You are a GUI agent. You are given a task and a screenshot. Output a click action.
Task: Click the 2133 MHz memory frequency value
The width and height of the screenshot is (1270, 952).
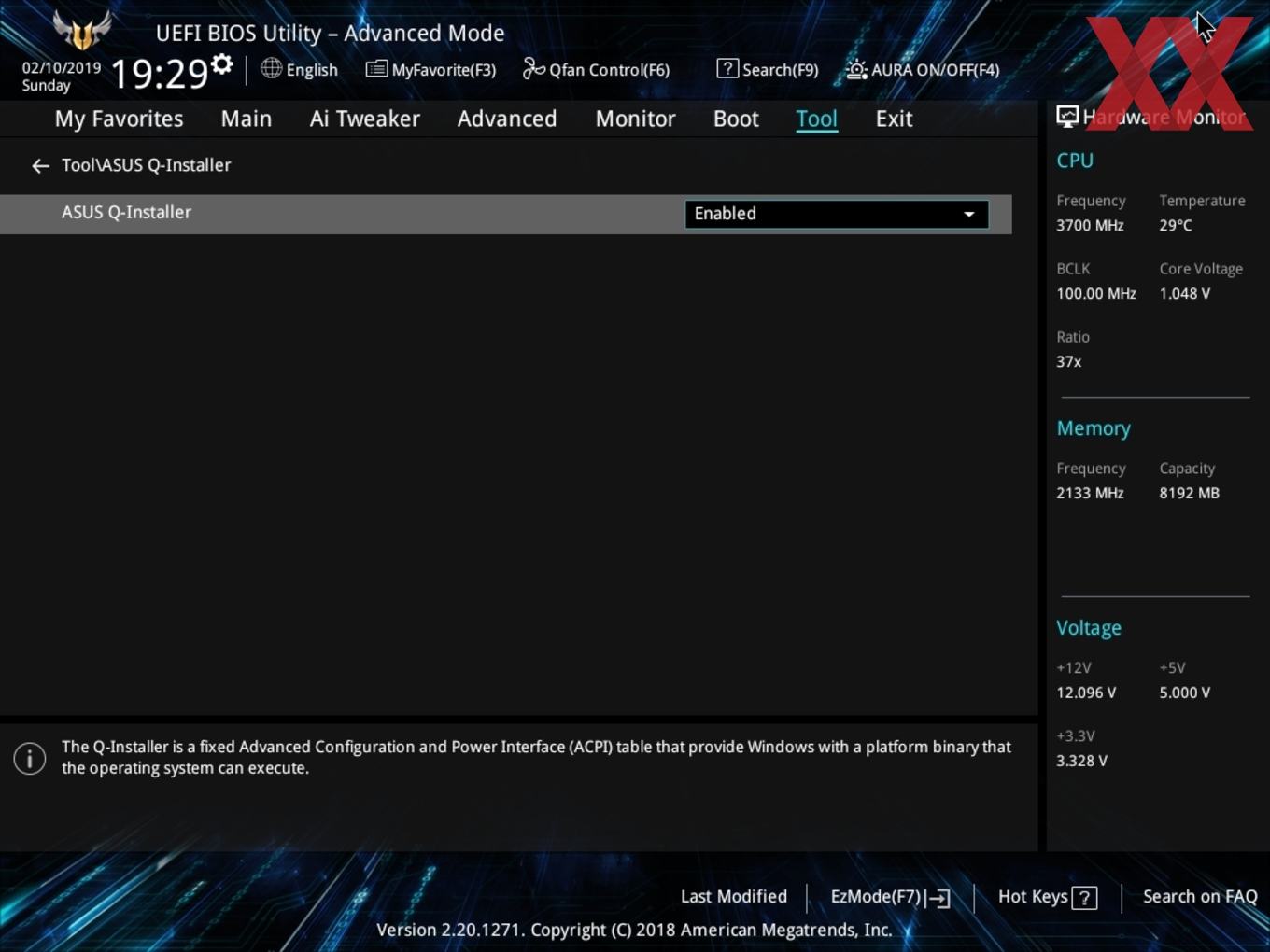click(x=1090, y=493)
